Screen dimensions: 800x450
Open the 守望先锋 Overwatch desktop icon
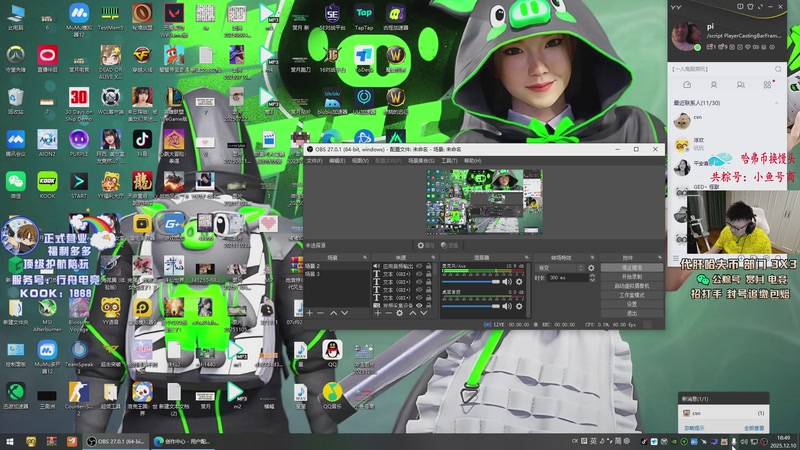coord(16,59)
